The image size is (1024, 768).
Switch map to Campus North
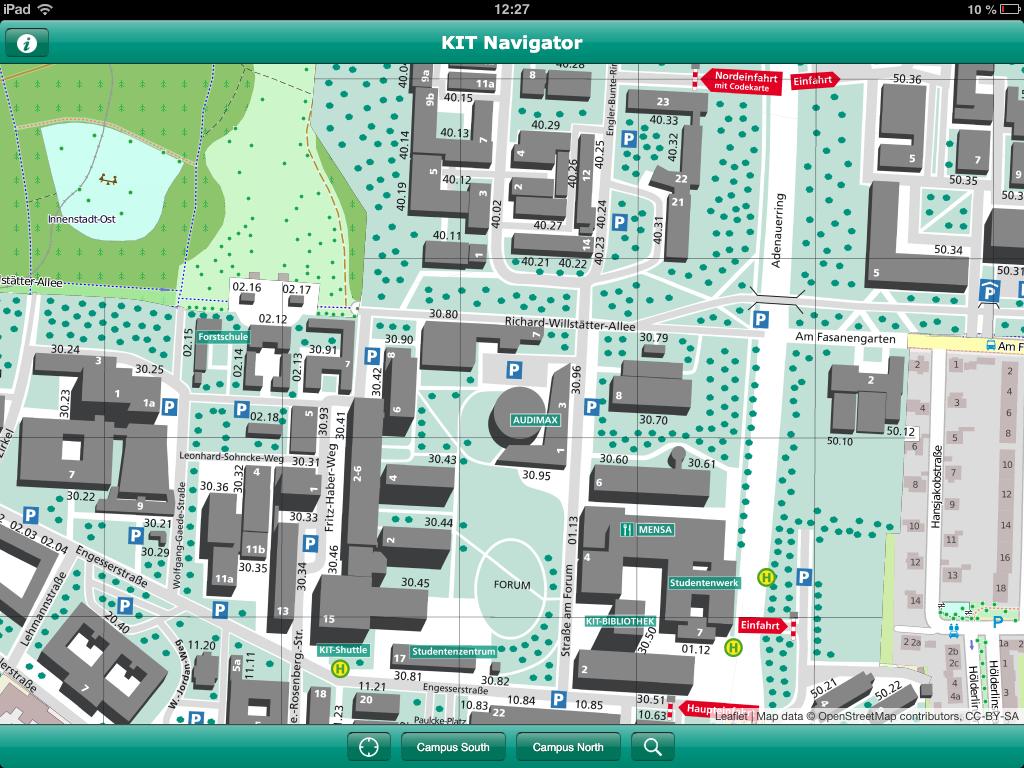point(567,747)
